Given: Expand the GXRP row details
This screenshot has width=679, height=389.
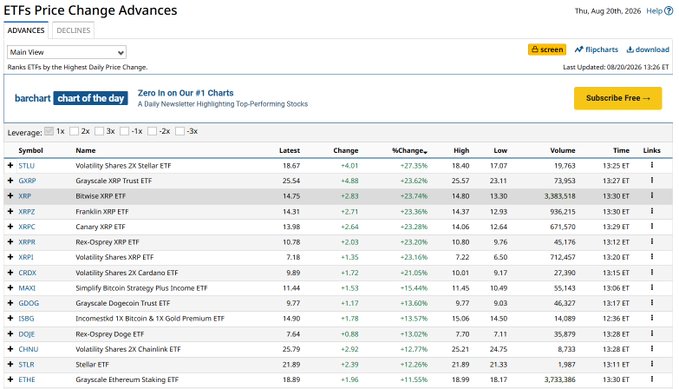Looking at the screenshot, I should (x=10, y=180).
